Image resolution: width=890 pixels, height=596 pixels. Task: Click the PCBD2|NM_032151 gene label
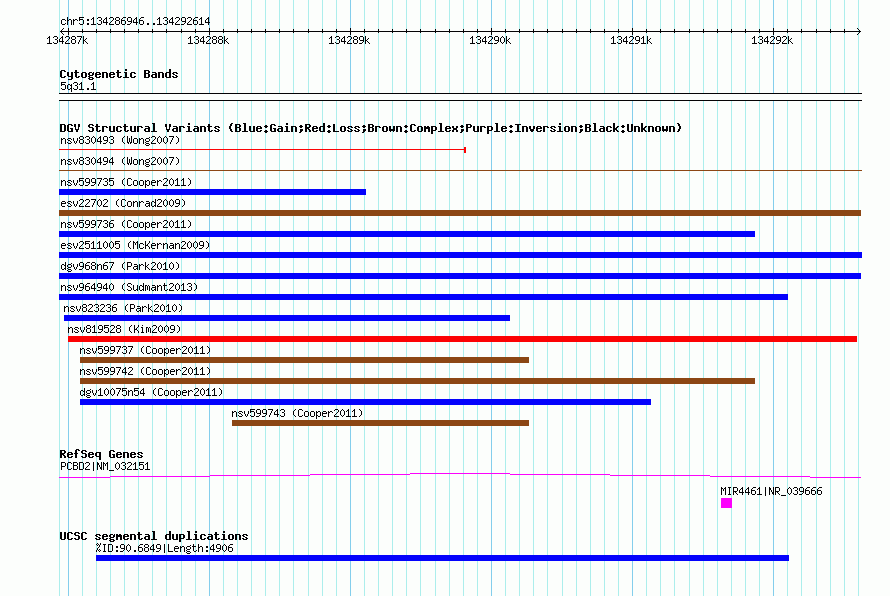105,467
